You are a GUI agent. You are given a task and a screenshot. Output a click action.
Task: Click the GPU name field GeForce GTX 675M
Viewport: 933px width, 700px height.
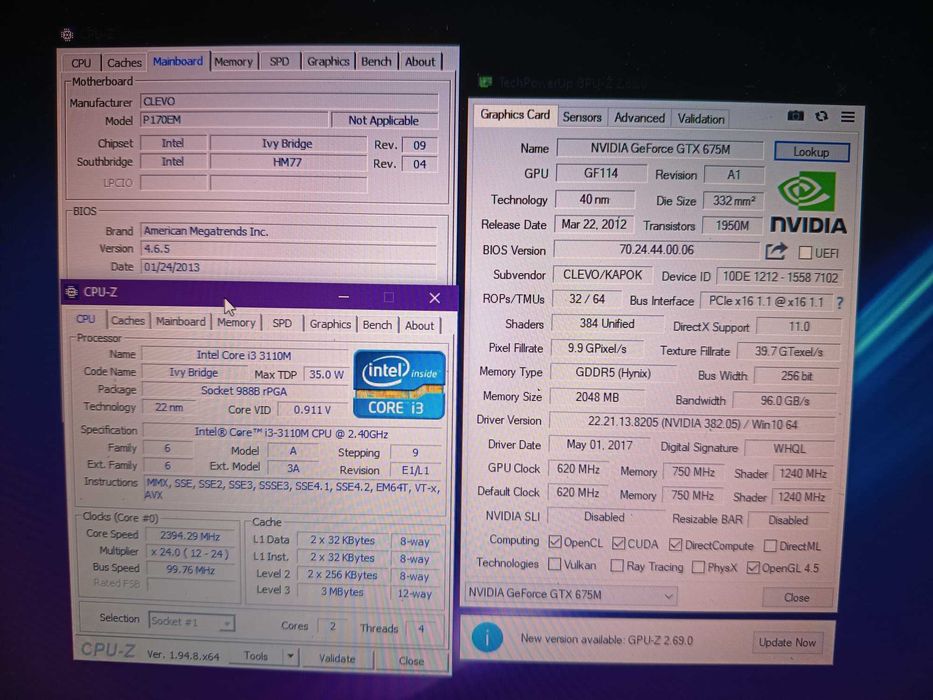pos(660,149)
